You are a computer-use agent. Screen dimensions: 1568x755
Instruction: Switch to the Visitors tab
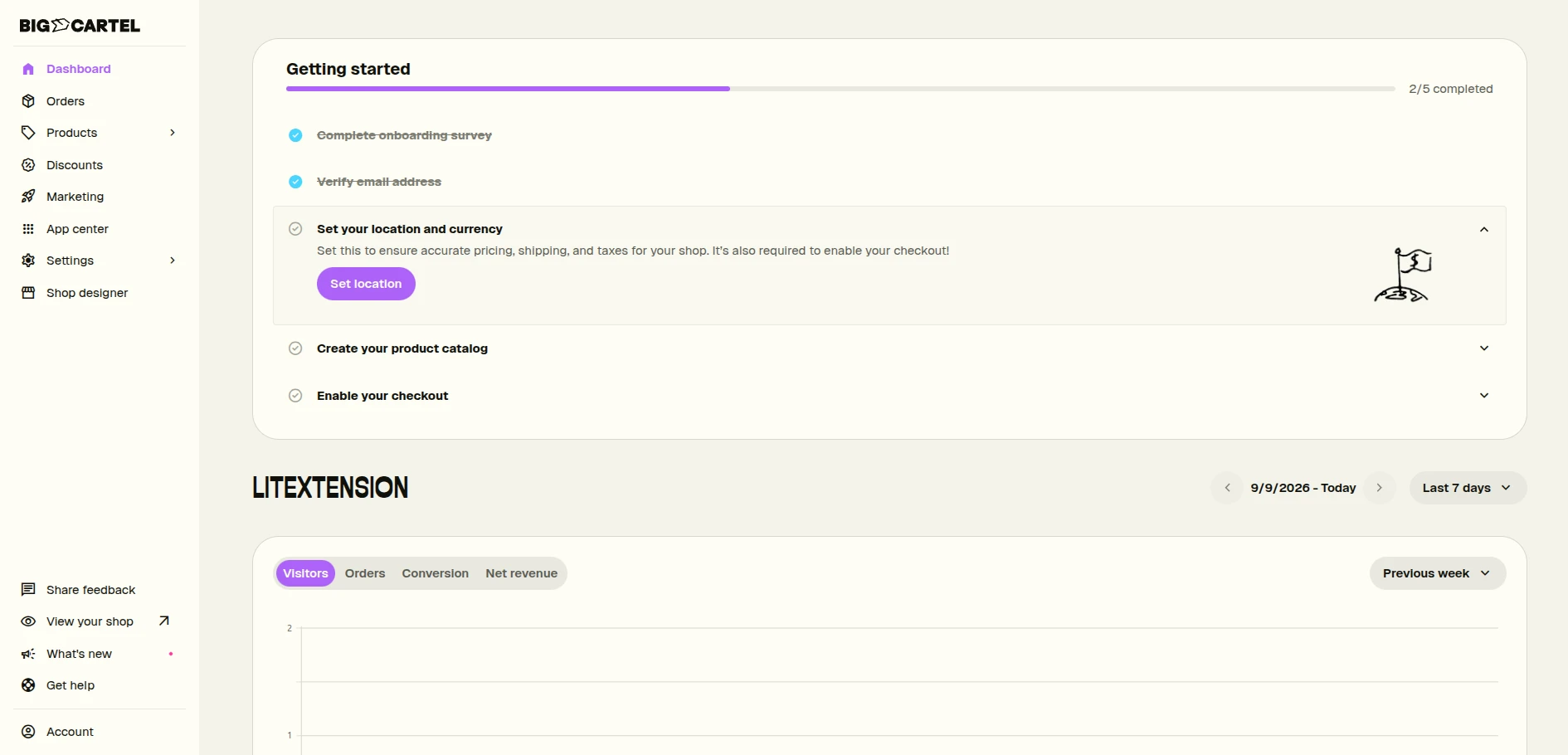point(305,573)
